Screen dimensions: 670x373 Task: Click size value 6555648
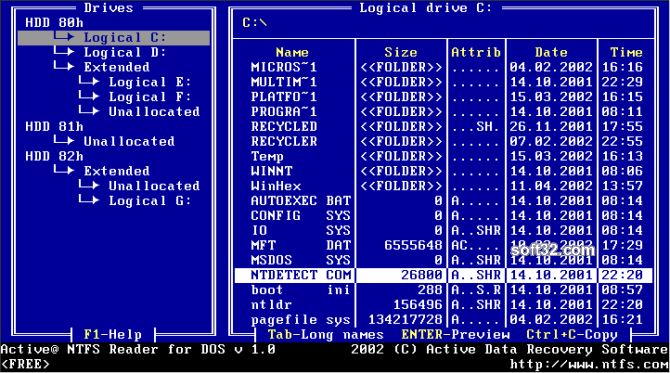pyautogui.click(x=413, y=245)
